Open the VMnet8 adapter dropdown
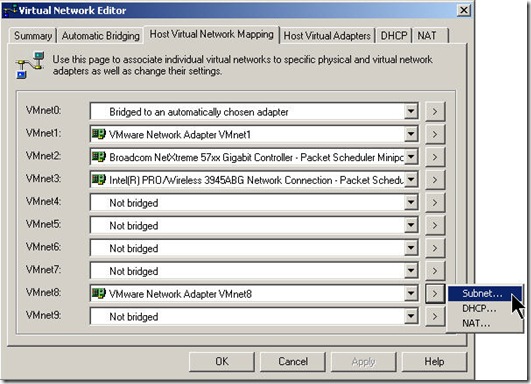The image size is (531, 384). pyautogui.click(x=411, y=294)
